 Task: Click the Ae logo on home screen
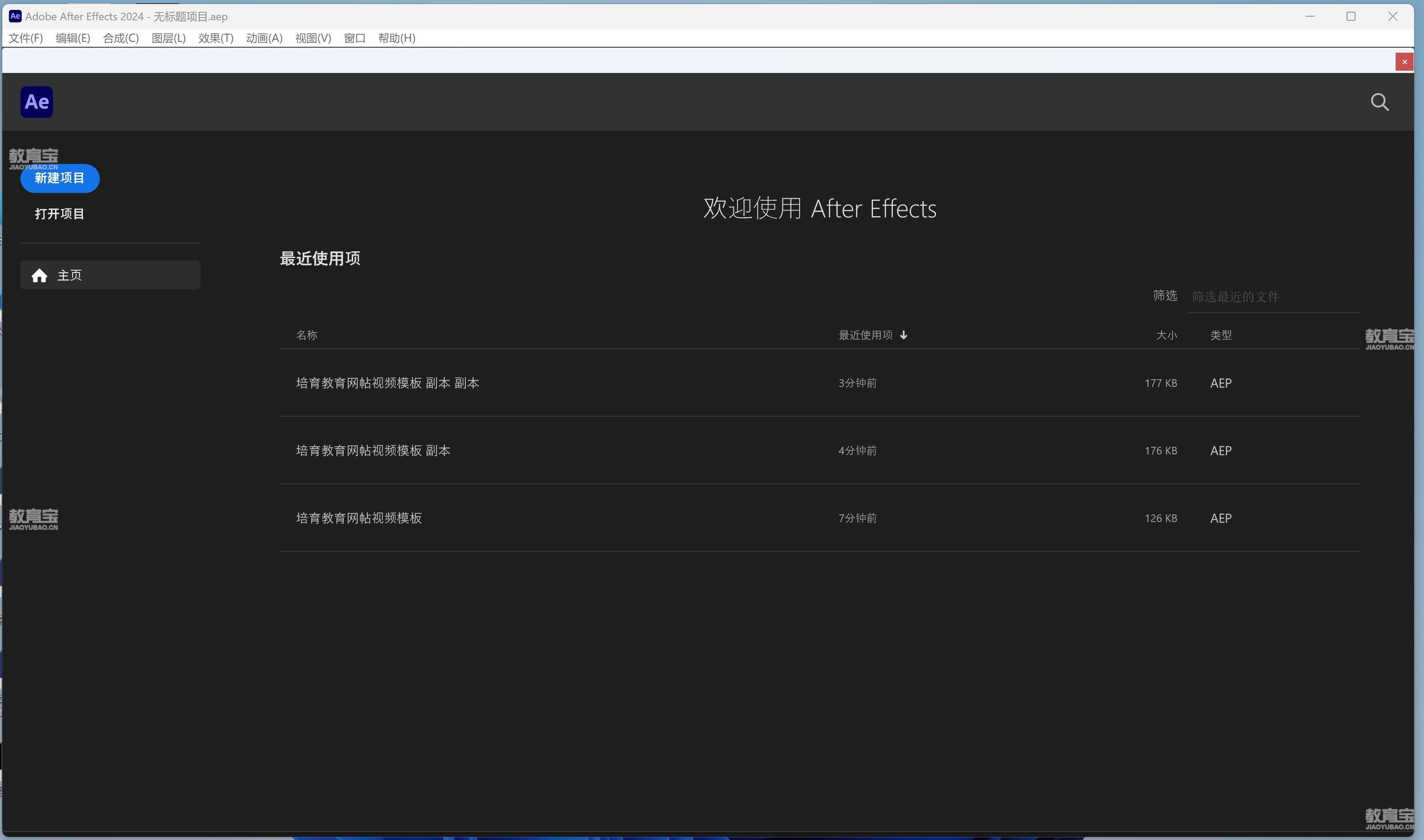click(x=37, y=102)
